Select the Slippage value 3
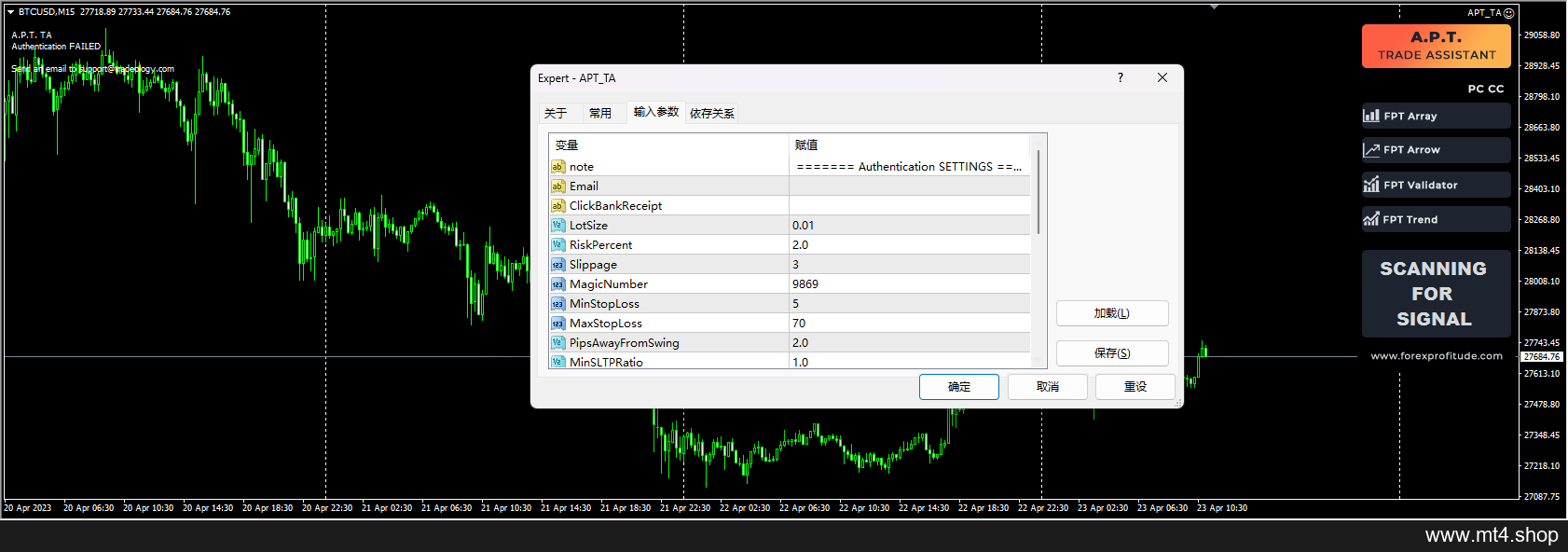 click(x=910, y=265)
